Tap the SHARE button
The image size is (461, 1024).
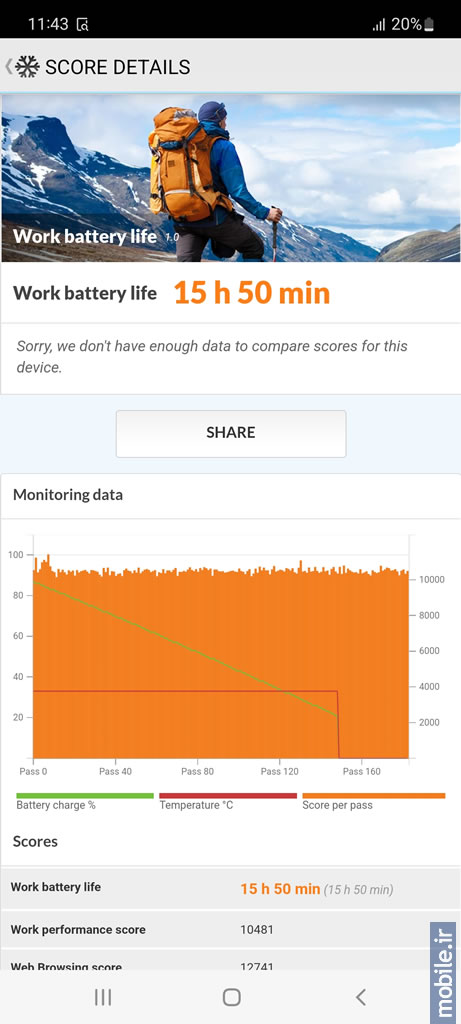pyautogui.click(x=231, y=434)
